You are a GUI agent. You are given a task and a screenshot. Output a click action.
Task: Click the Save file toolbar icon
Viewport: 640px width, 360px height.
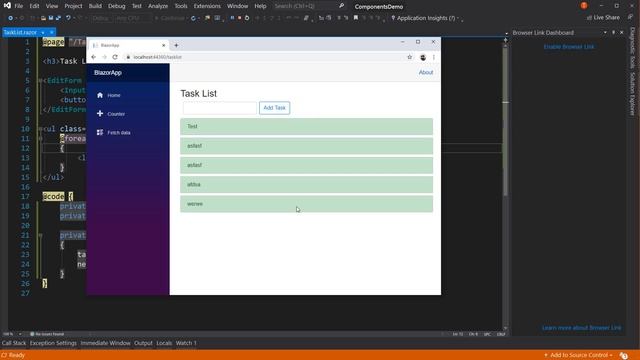pyautogui.click(x=51, y=18)
